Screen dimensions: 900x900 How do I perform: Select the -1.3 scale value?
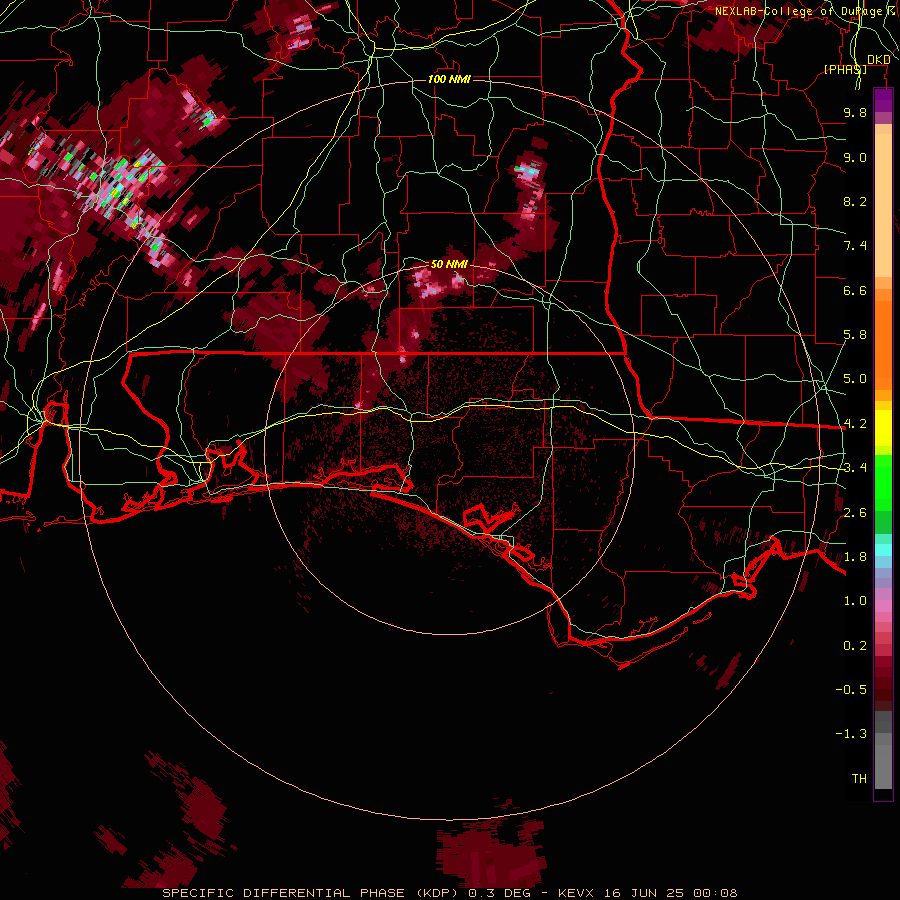851,734
